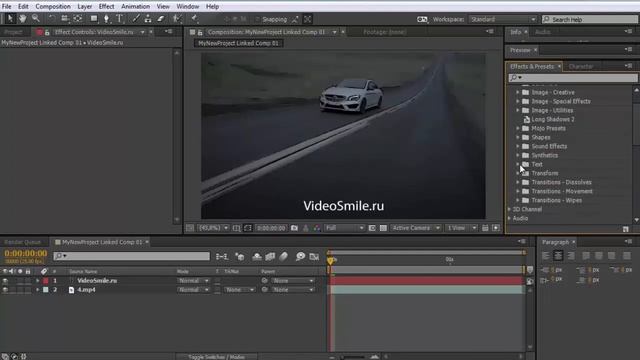The height and width of the screenshot is (360, 640).
Task: Select the Clone Stamp tool
Action: tap(148, 18)
